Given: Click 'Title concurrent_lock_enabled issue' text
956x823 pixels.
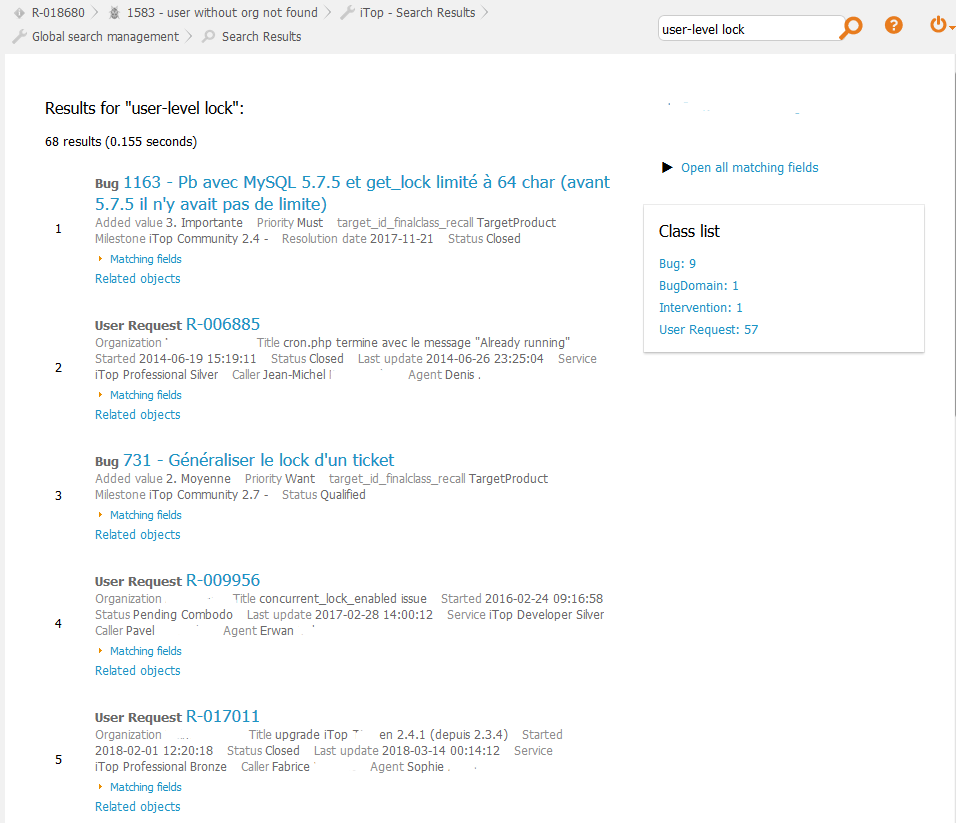Looking at the screenshot, I should click(329, 599).
